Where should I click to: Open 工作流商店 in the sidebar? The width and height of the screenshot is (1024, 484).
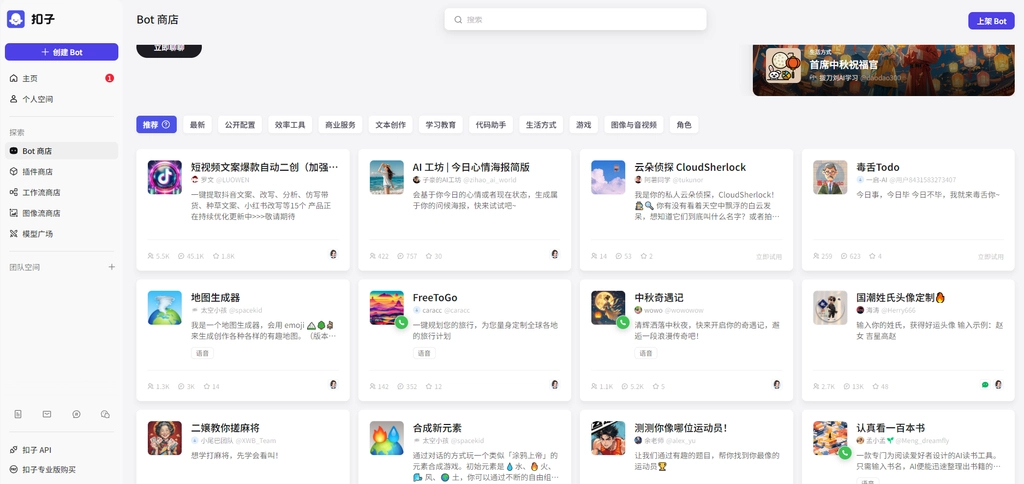[x=61, y=193]
